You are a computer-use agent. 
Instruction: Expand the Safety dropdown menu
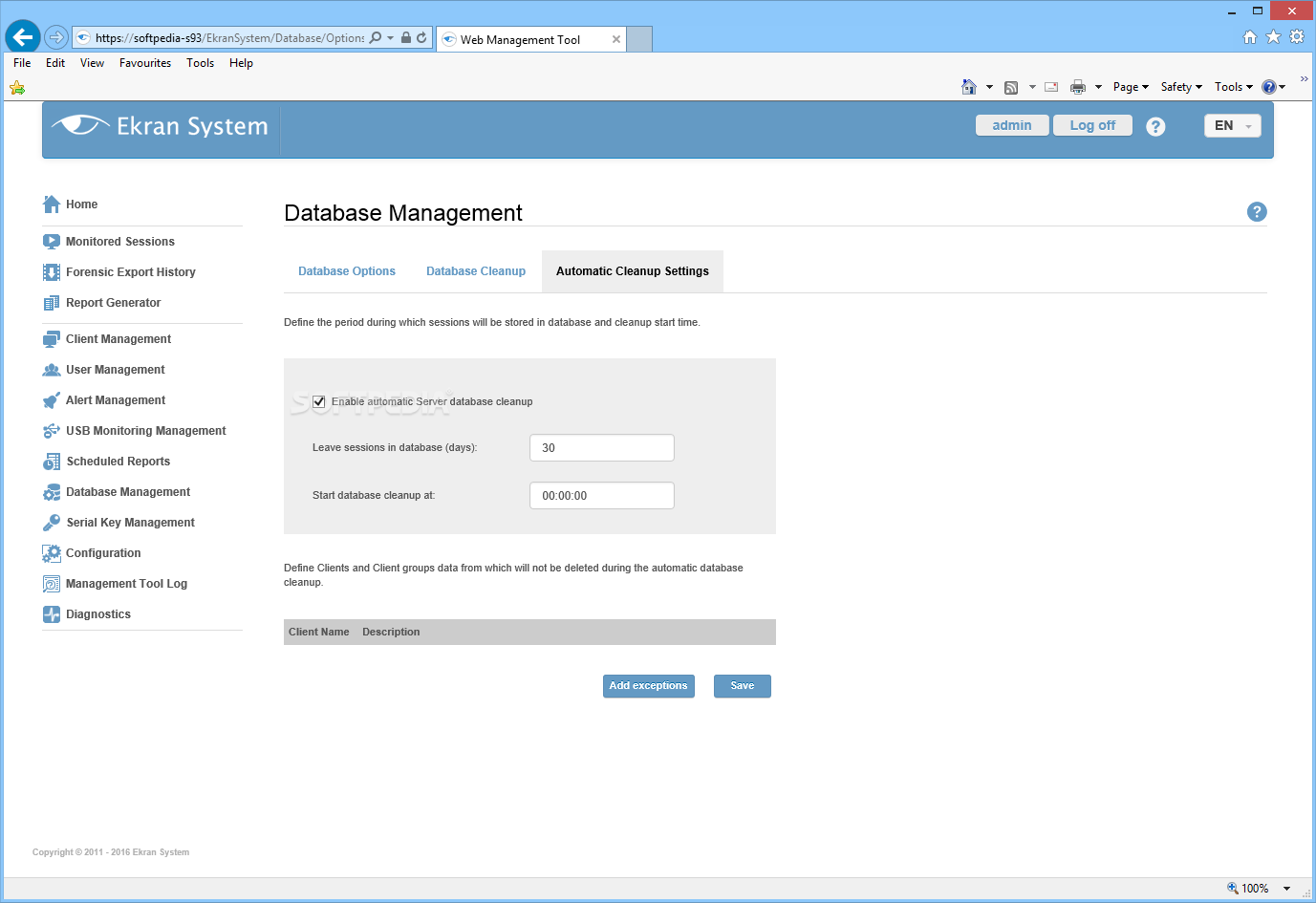pos(1181,87)
